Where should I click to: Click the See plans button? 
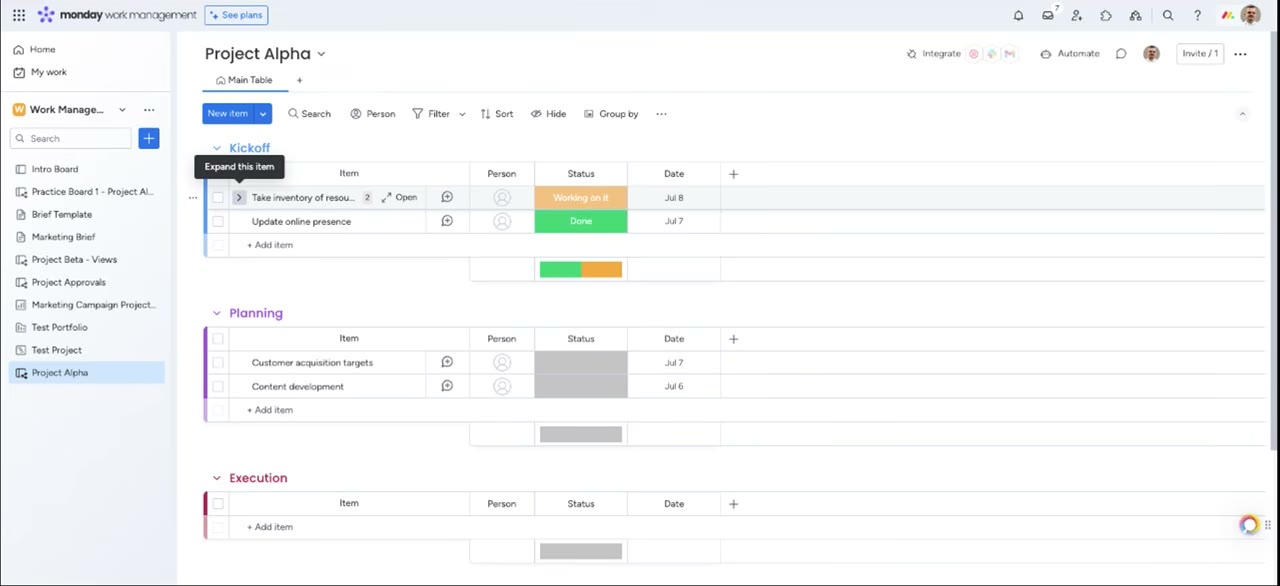236,15
